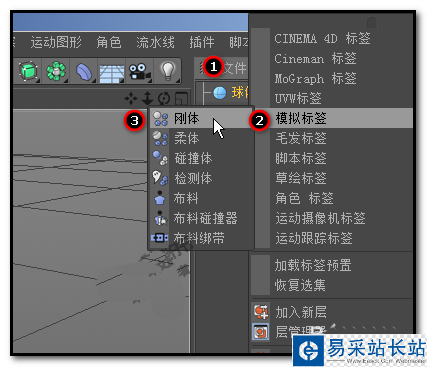Click the 层管理器 icon
This screenshot has height=367, width=427.
pyautogui.click(x=260, y=332)
